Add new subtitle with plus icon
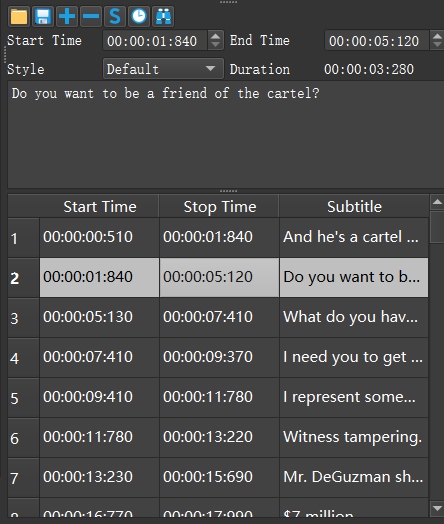Viewport: 444px width, 524px height. (67, 16)
